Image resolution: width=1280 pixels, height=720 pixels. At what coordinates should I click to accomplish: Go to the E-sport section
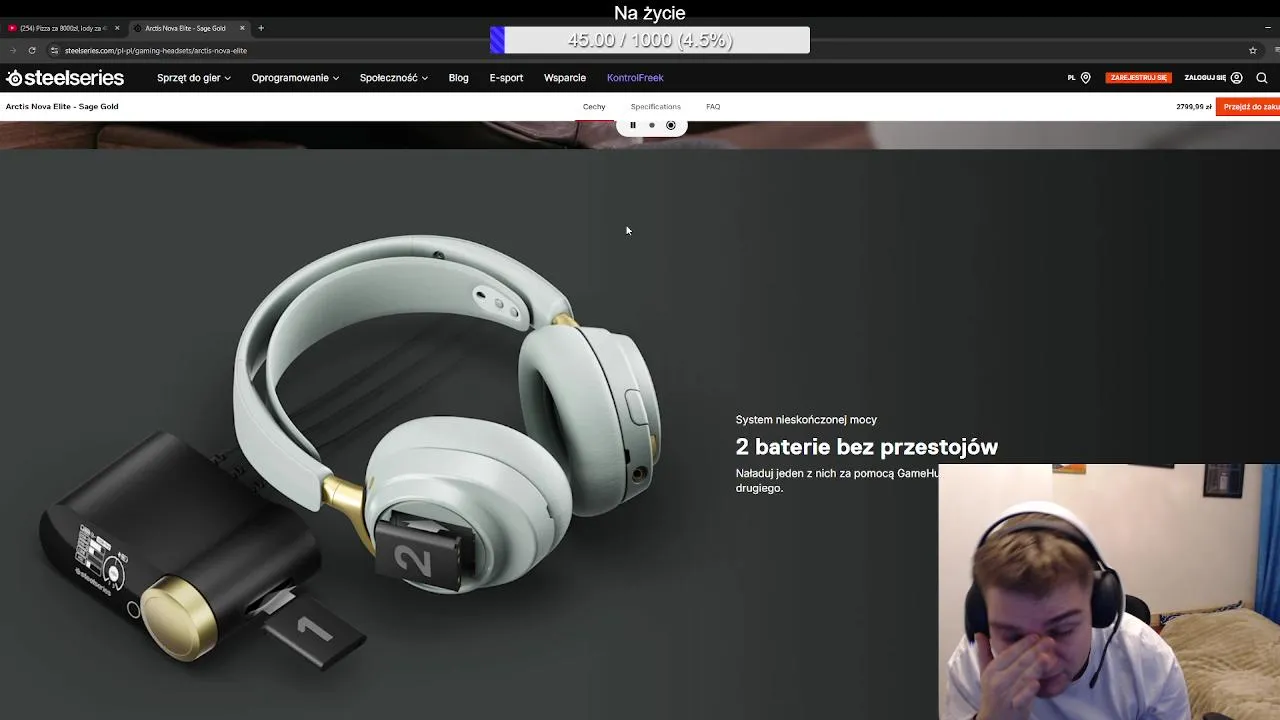click(506, 78)
